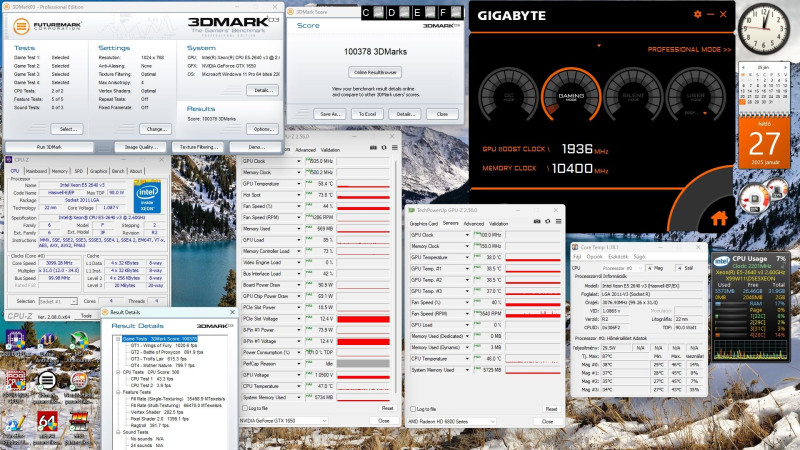Screen dimensions: 800x450
Task: Enable Log to file in AMD GPU-Z
Action: click(x=413, y=409)
